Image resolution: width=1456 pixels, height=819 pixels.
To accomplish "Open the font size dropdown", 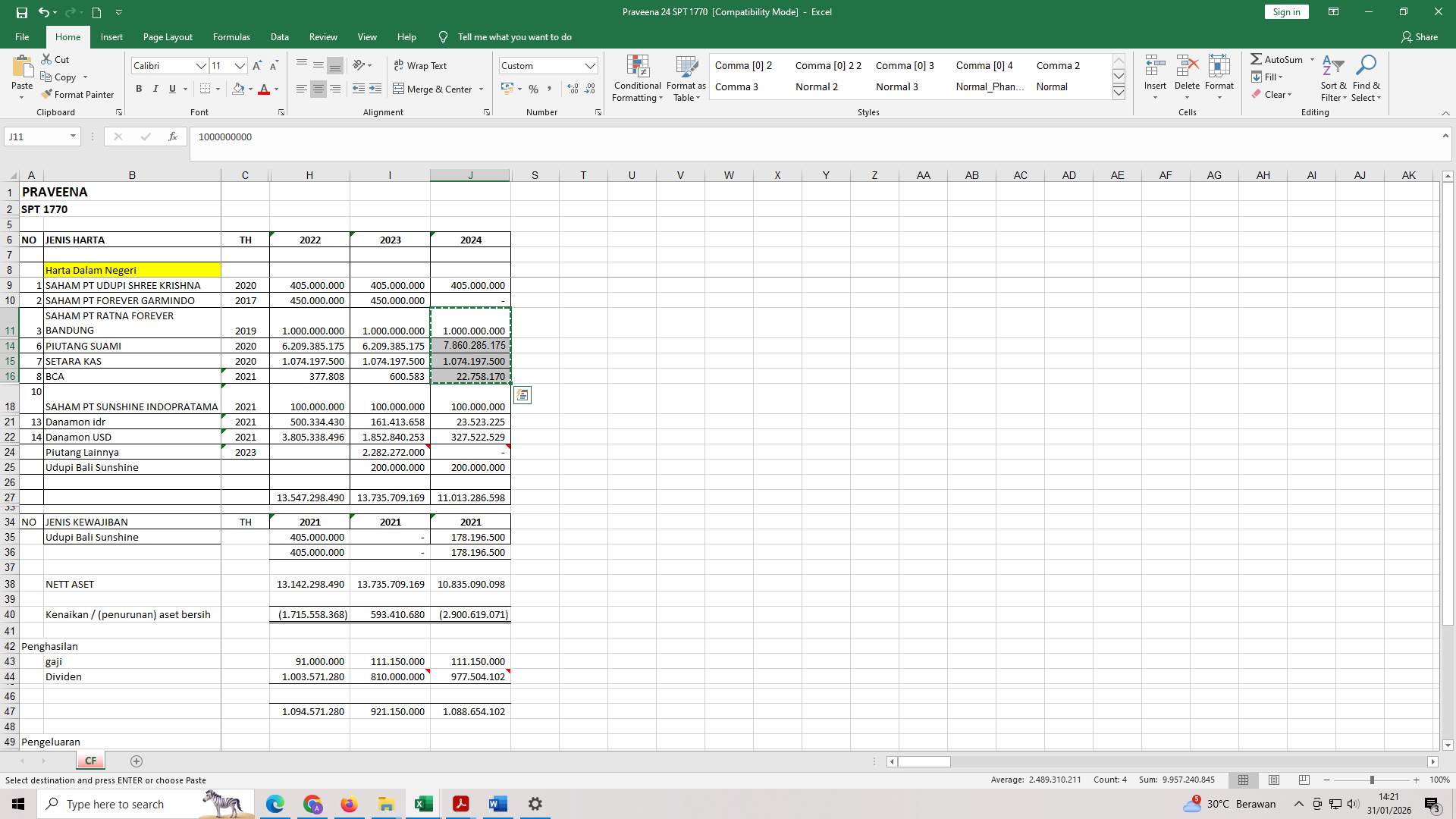I will pyautogui.click(x=240, y=66).
